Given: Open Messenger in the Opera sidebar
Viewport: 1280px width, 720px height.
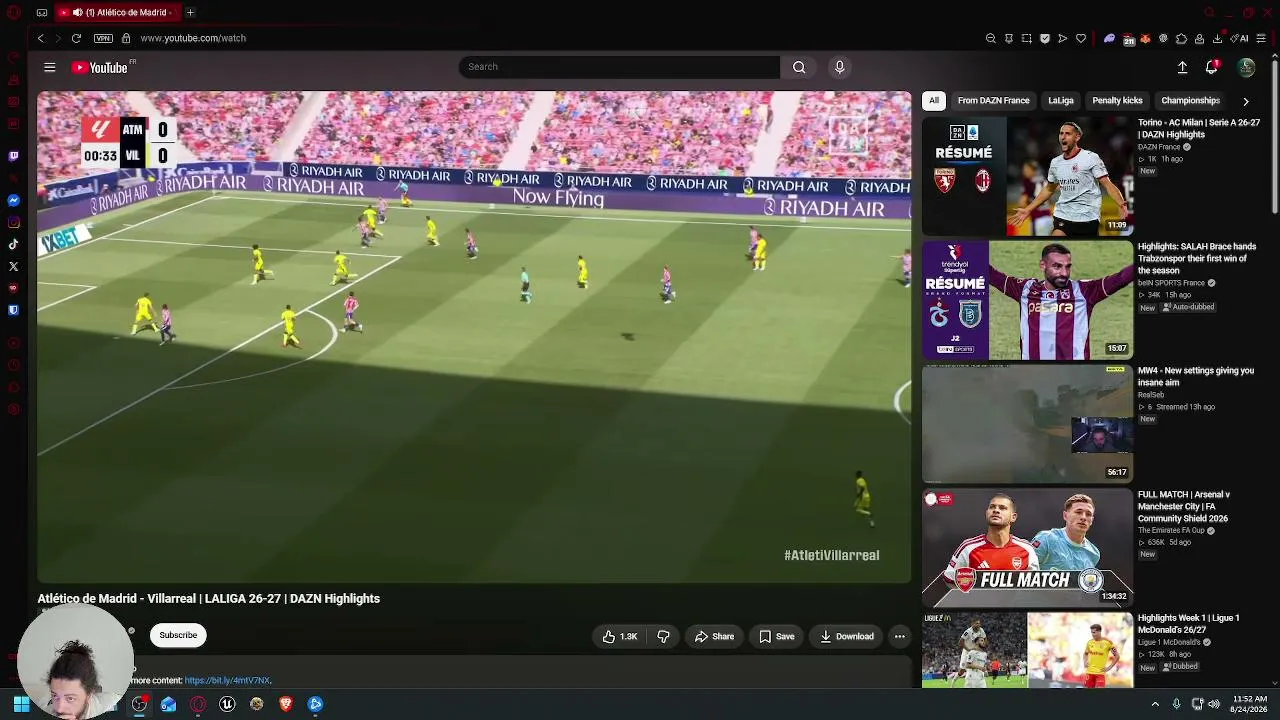Looking at the screenshot, I should click(13, 200).
